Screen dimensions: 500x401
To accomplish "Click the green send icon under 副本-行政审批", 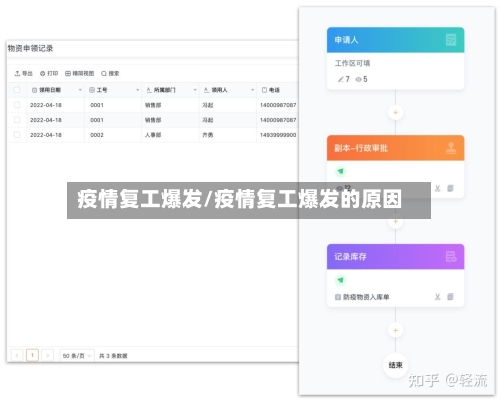I will [x=340, y=171].
